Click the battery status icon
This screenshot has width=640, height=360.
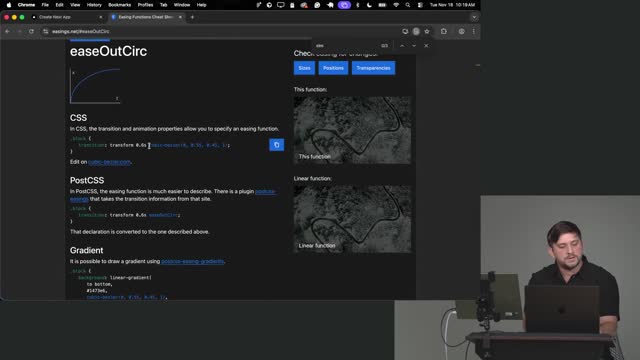coord(382,5)
